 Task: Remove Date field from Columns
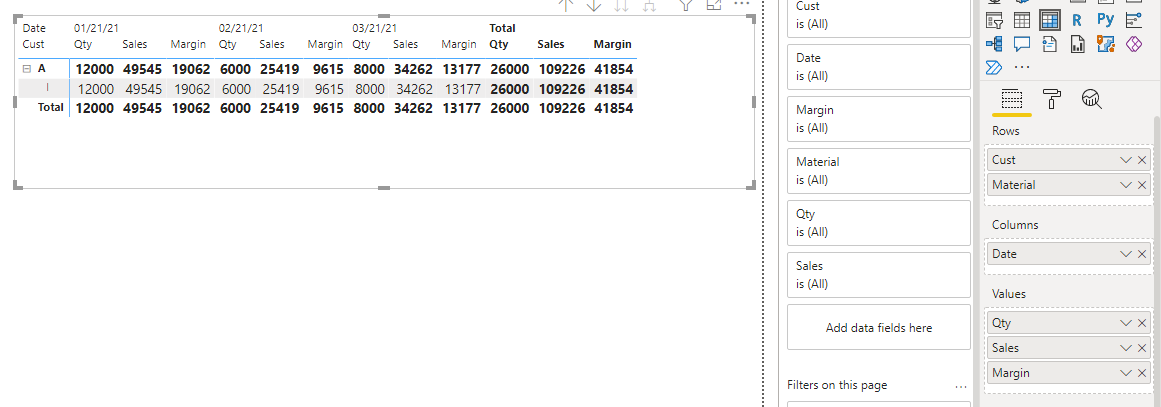1142,254
